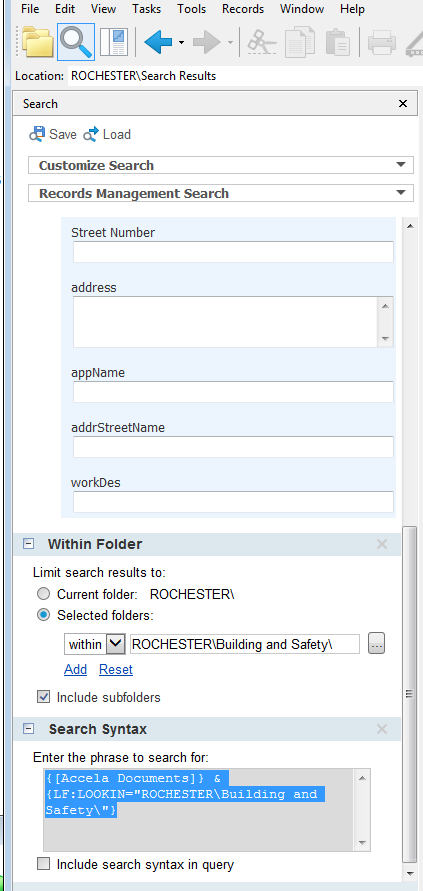The height and width of the screenshot is (891, 423).
Task: Select the magnifying glass Search icon
Action: point(76,41)
